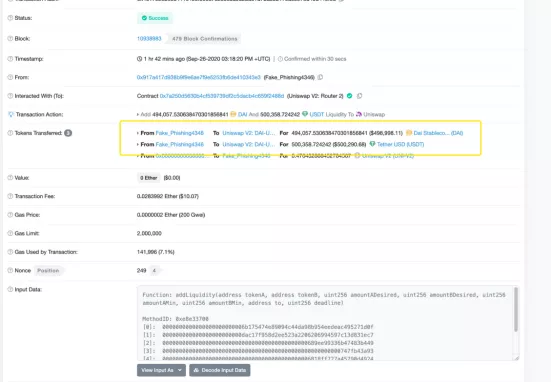Screen dimensions: 551x382
Task: Click the lightbulb icon beside Transaction Action
Action: 11,114
